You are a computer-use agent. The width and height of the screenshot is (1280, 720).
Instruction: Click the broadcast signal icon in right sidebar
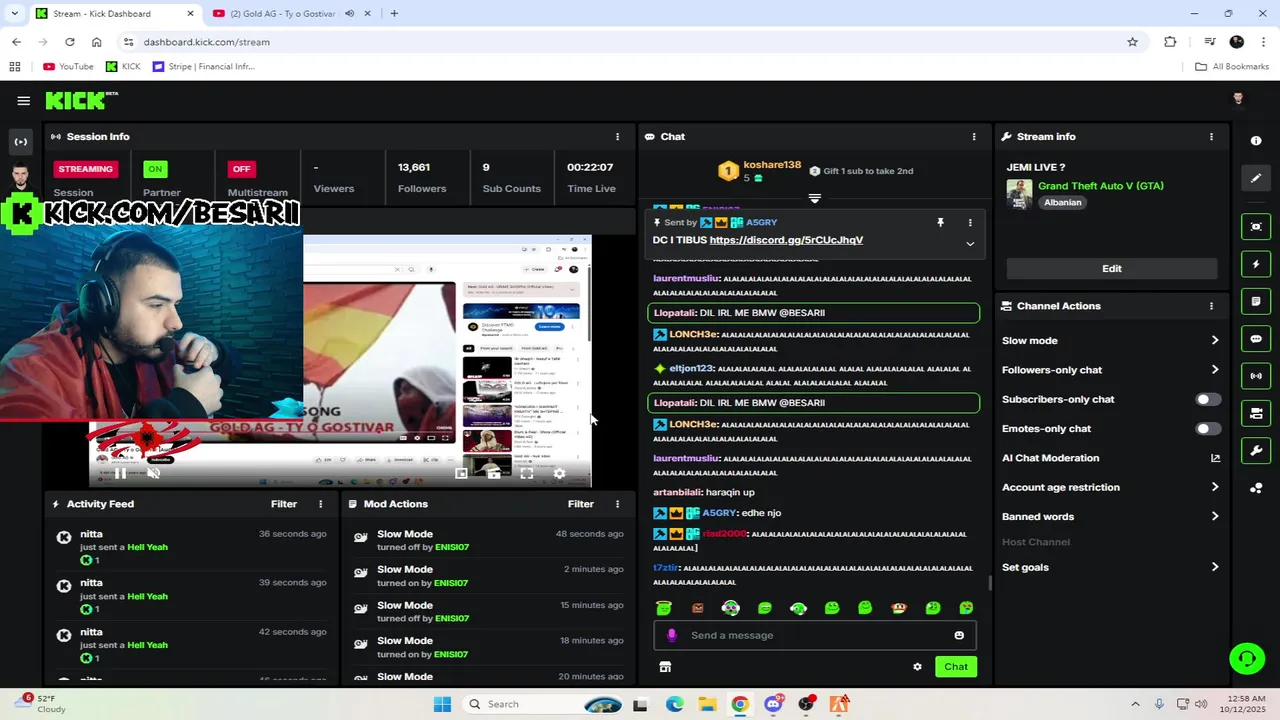(x=1256, y=376)
